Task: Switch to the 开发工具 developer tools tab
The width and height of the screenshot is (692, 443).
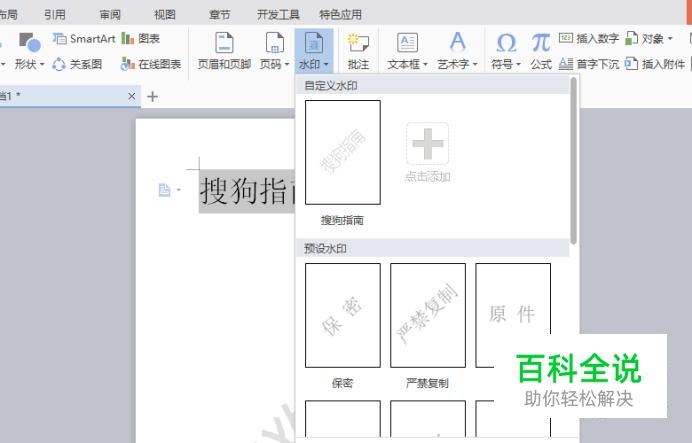Action: click(x=278, y=15)
